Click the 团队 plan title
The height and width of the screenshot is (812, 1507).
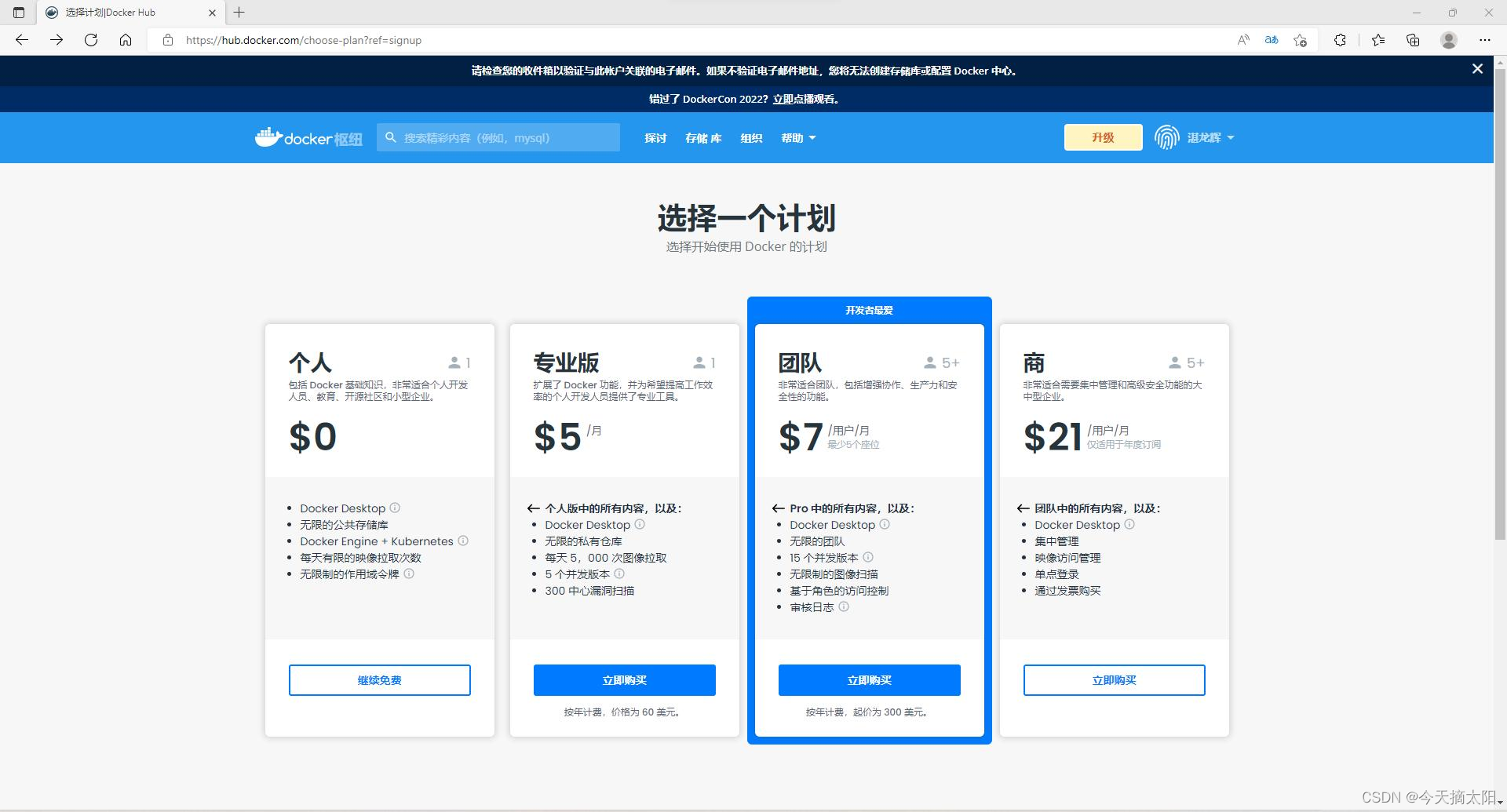[800, 362]
